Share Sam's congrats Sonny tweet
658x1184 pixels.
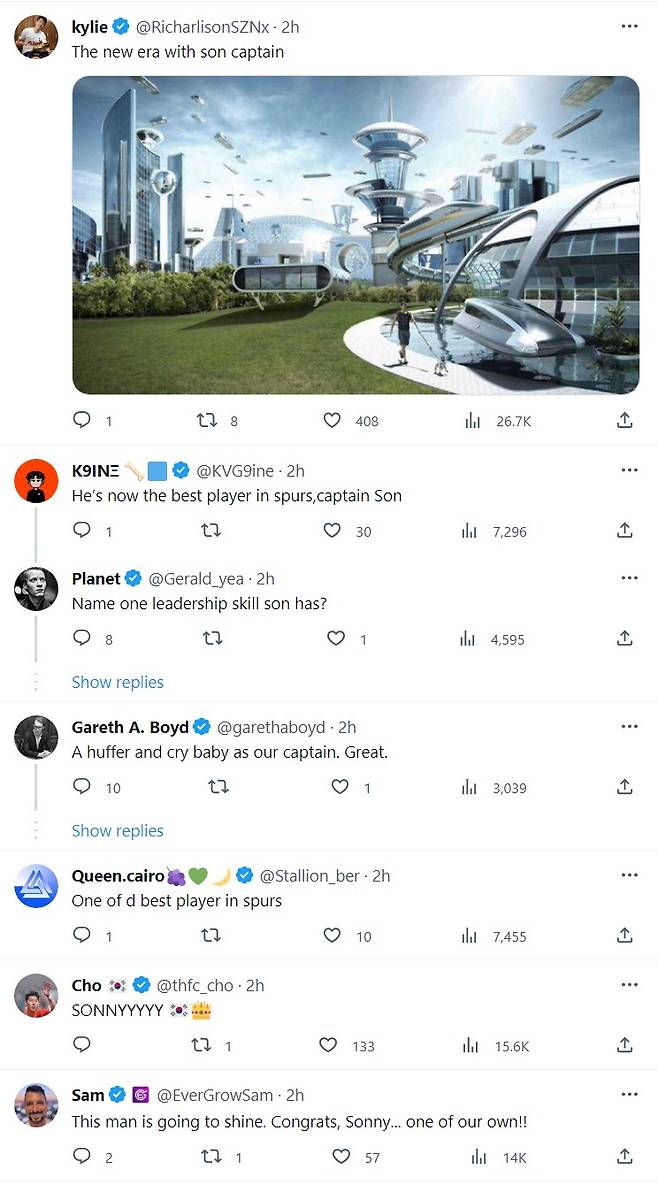(624, 1157)
